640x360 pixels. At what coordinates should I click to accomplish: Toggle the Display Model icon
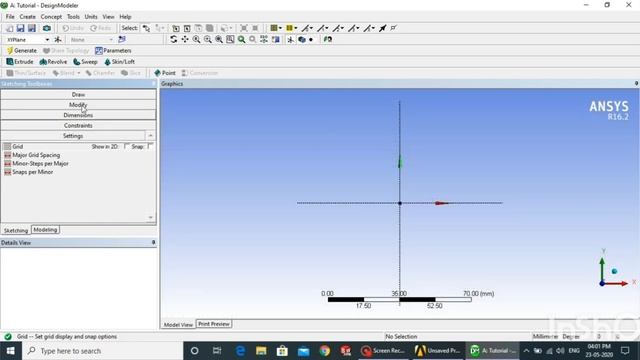pos(302,40)
